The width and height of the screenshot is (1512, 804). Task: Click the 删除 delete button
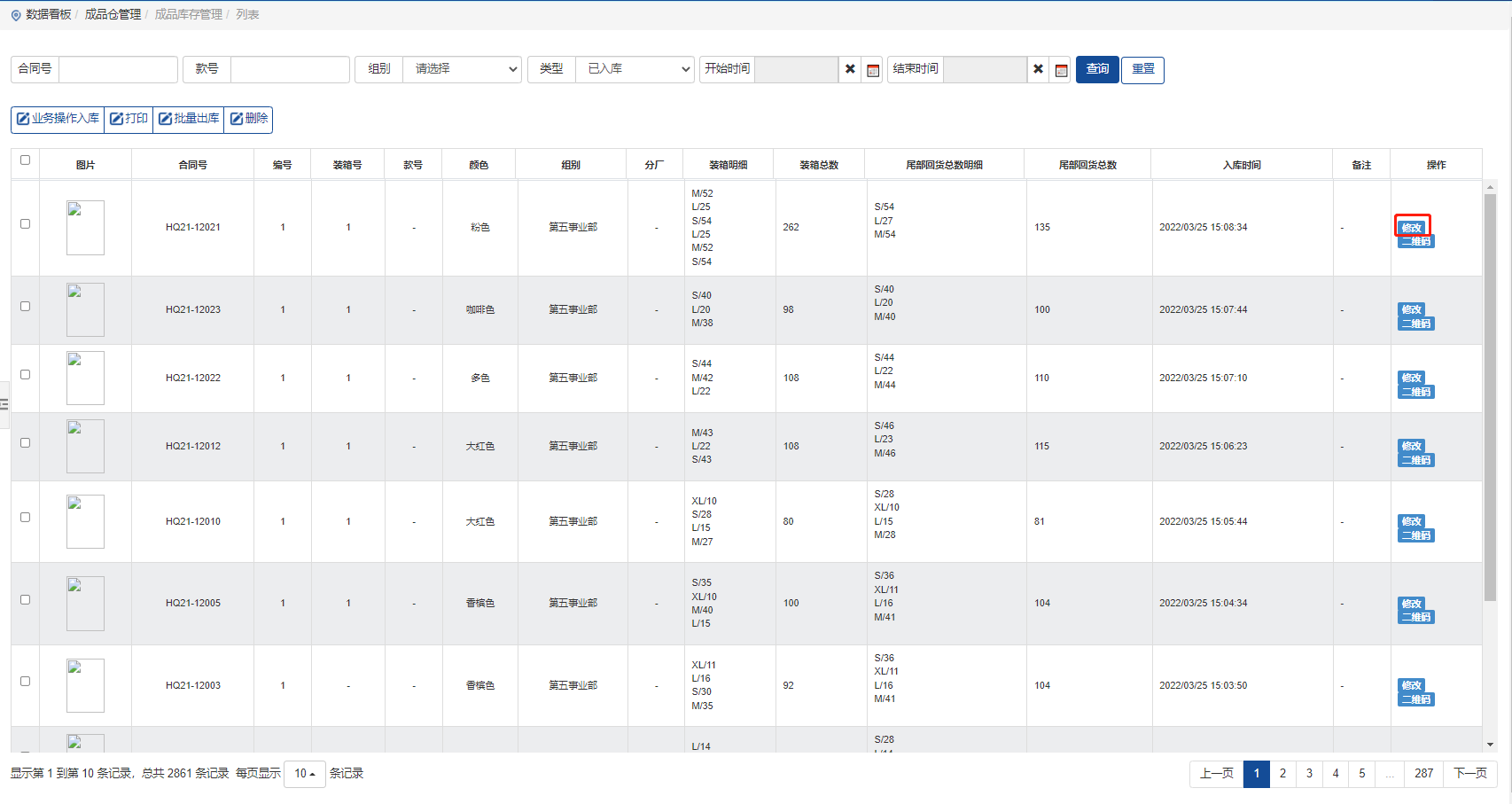pos(248,119)
